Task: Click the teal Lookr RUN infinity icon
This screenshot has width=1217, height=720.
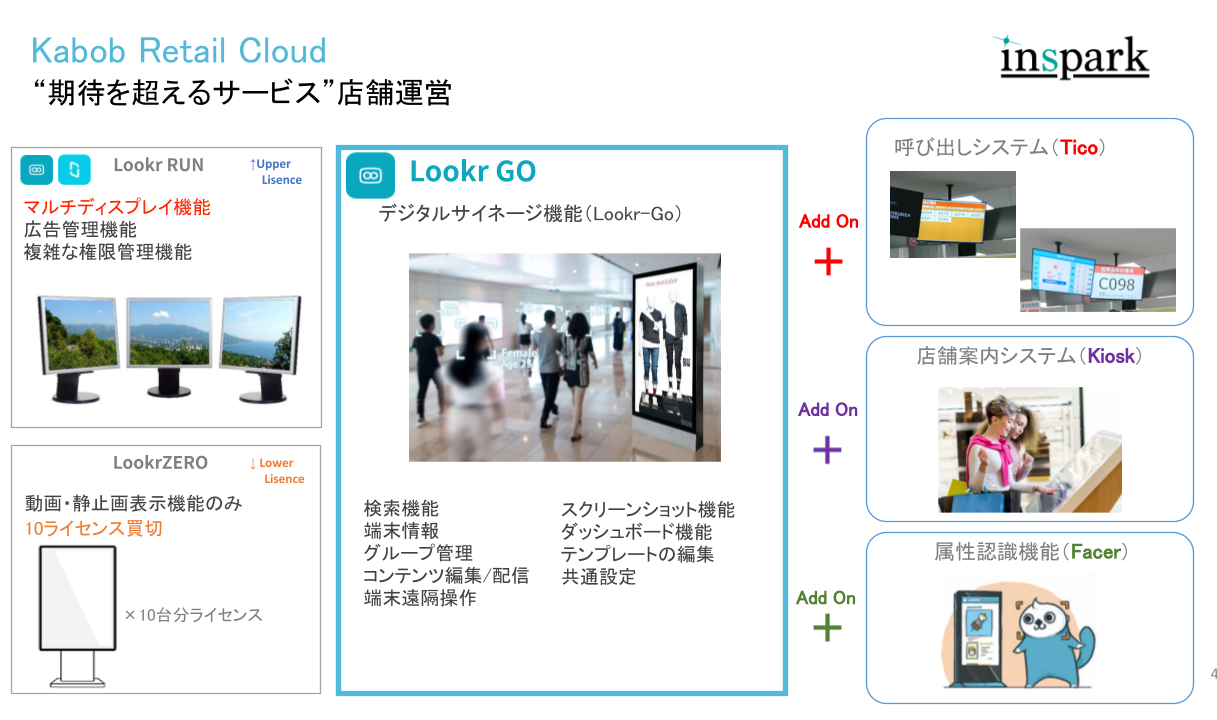Action: pos(37,170)
